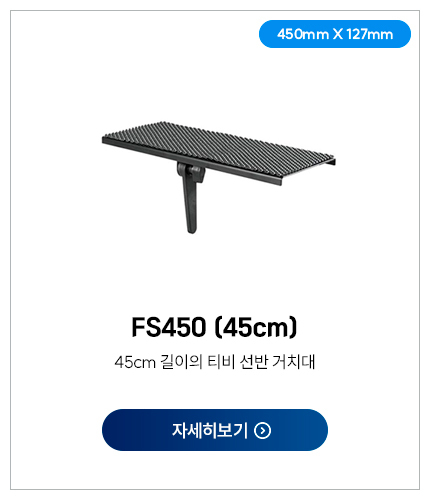This screenshot has height=500, width=430.
Task: Click the FS450 (45cm) product title
Action: pos(214,327)
